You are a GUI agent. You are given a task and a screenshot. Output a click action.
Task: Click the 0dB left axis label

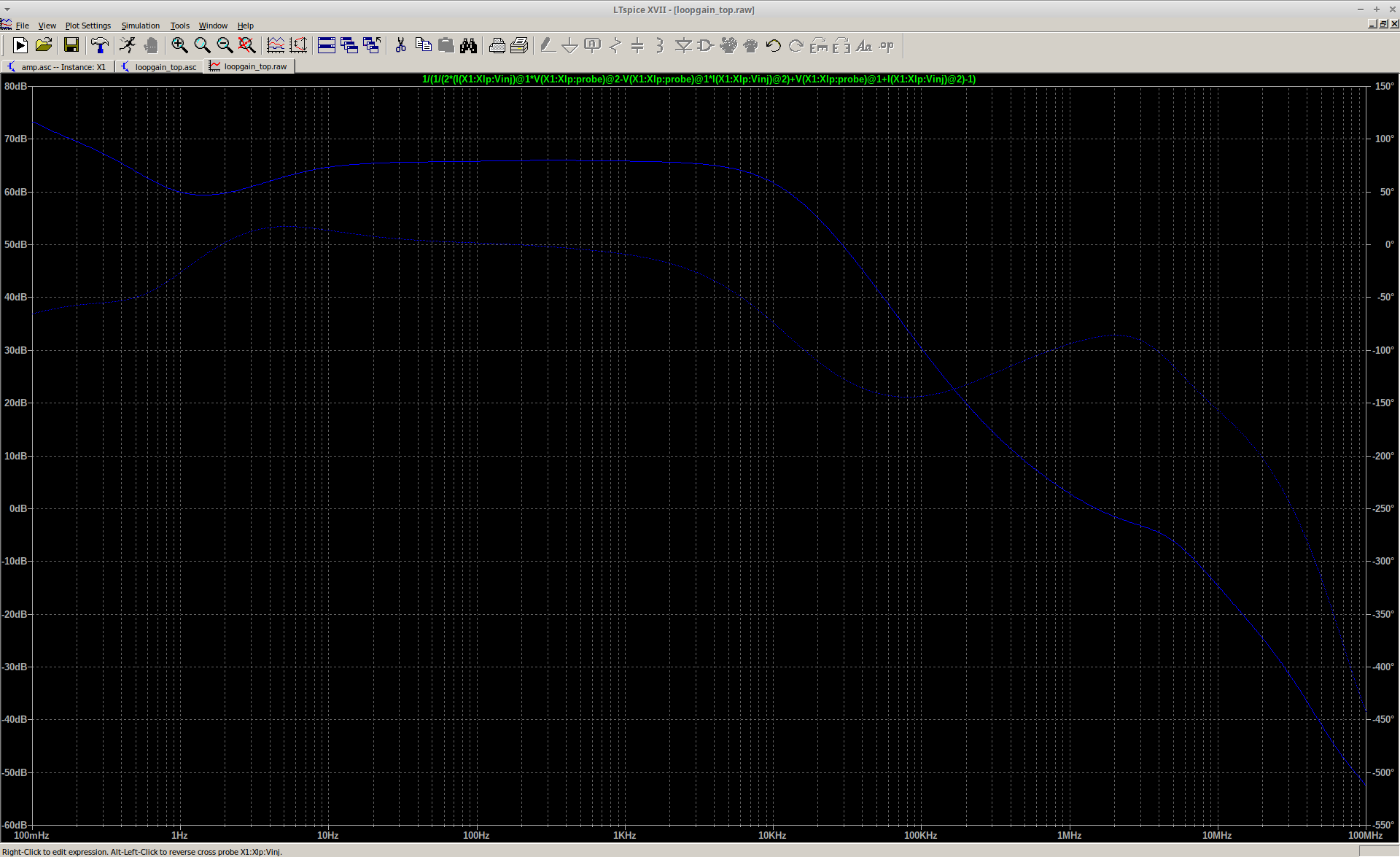click(x=17, y=508)
